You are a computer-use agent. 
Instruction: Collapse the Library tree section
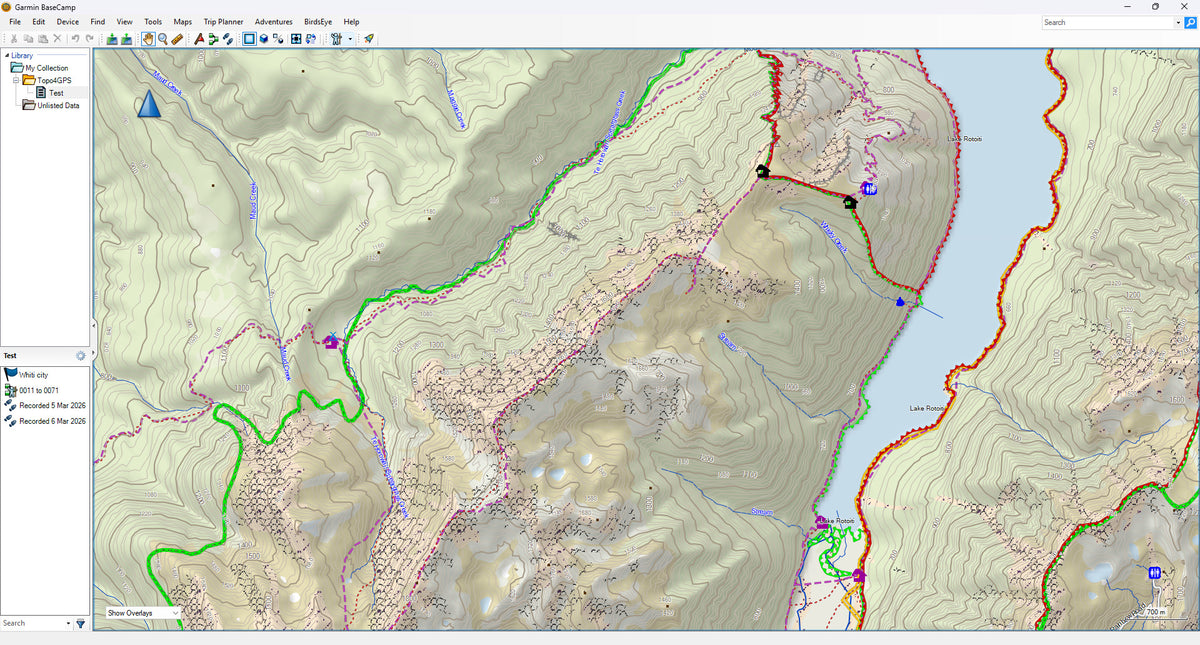point(5,55)
